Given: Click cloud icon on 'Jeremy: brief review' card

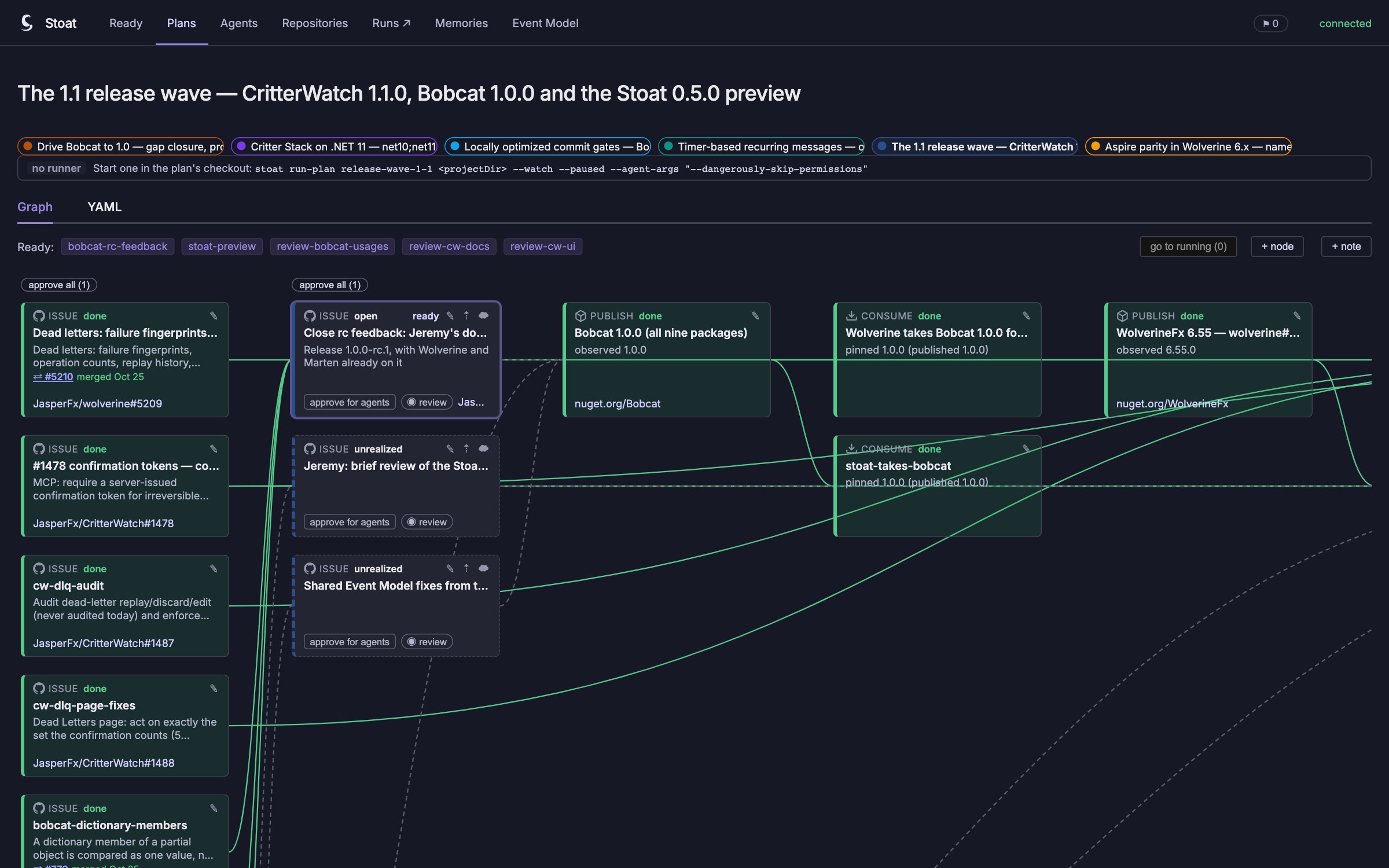Looking at the screenshot, I should (x=484, y=449).
